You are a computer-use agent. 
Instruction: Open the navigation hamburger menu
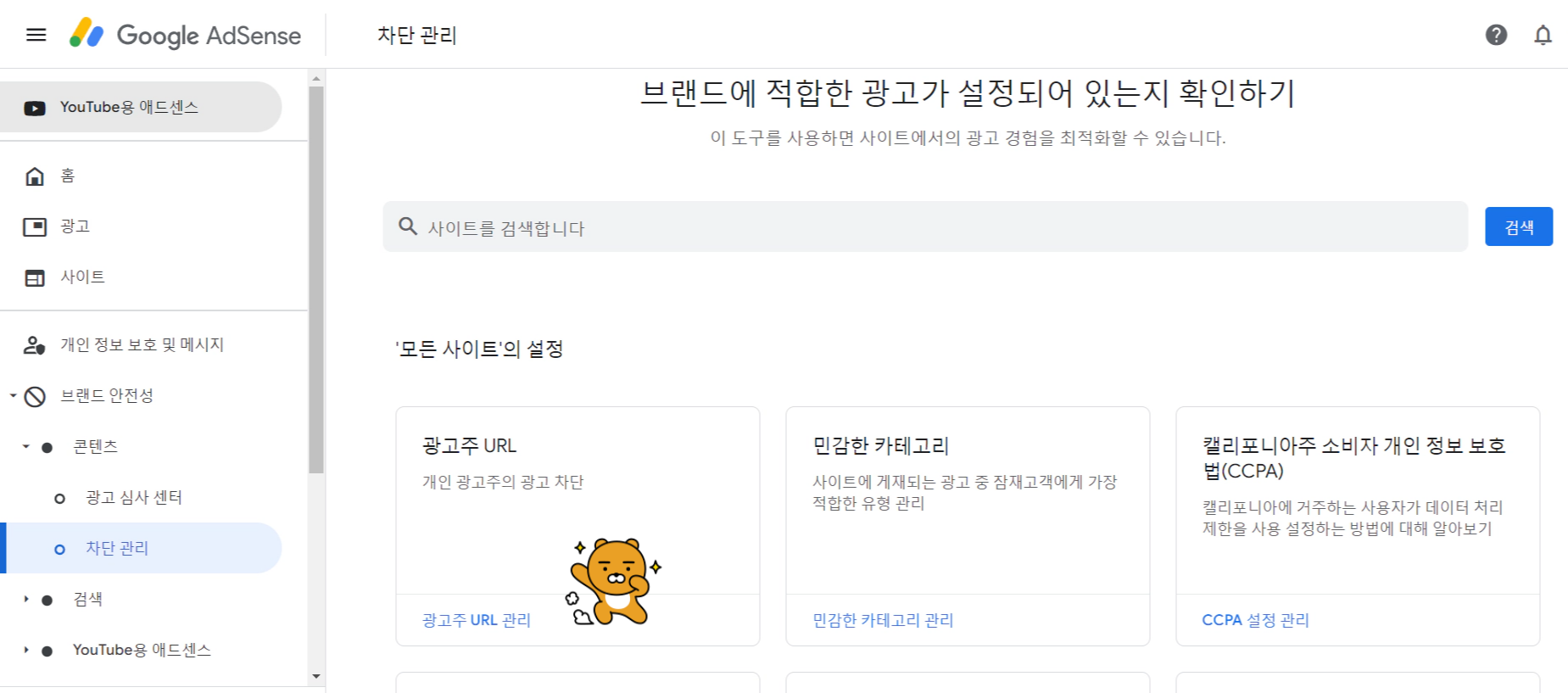(35, 35)
